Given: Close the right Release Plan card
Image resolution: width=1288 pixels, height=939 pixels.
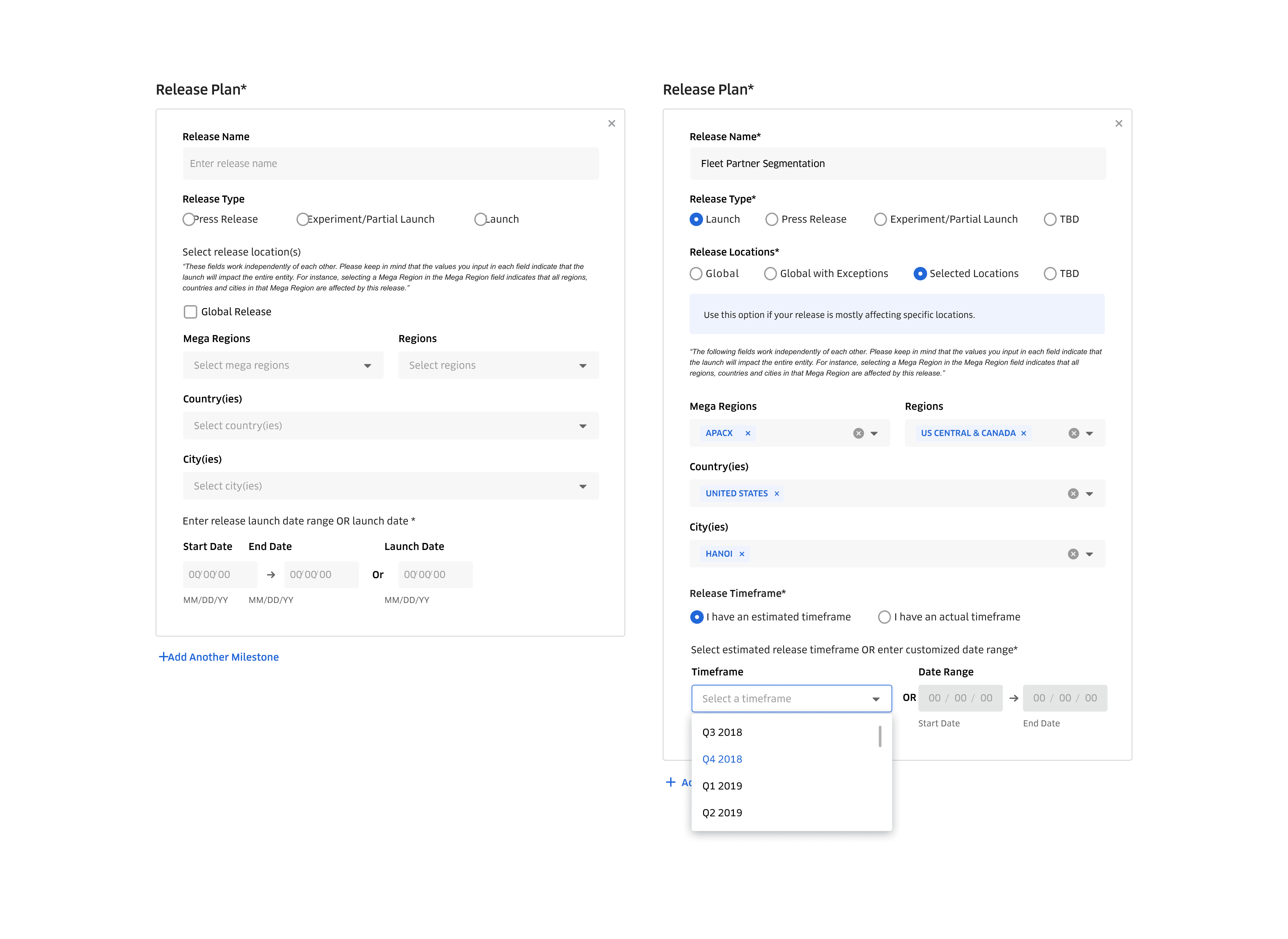Looking at the screenshot, I should (x=1119, y=123).
